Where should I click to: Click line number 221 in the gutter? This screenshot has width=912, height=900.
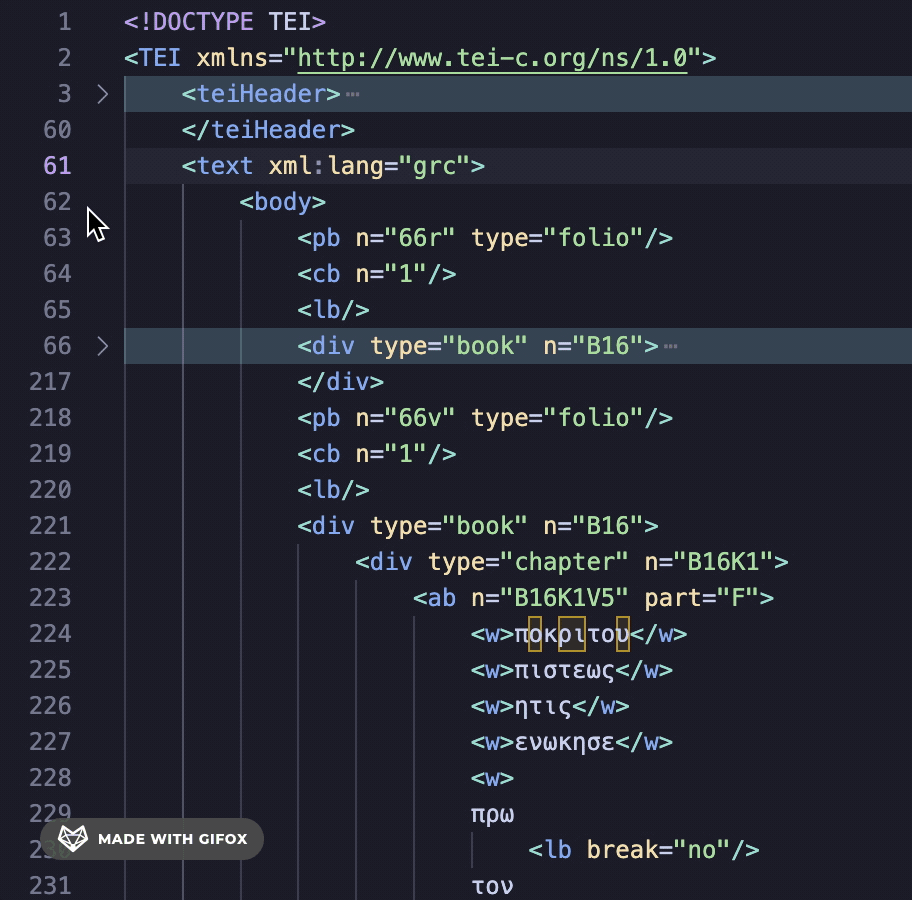click(x=50, y=526)
